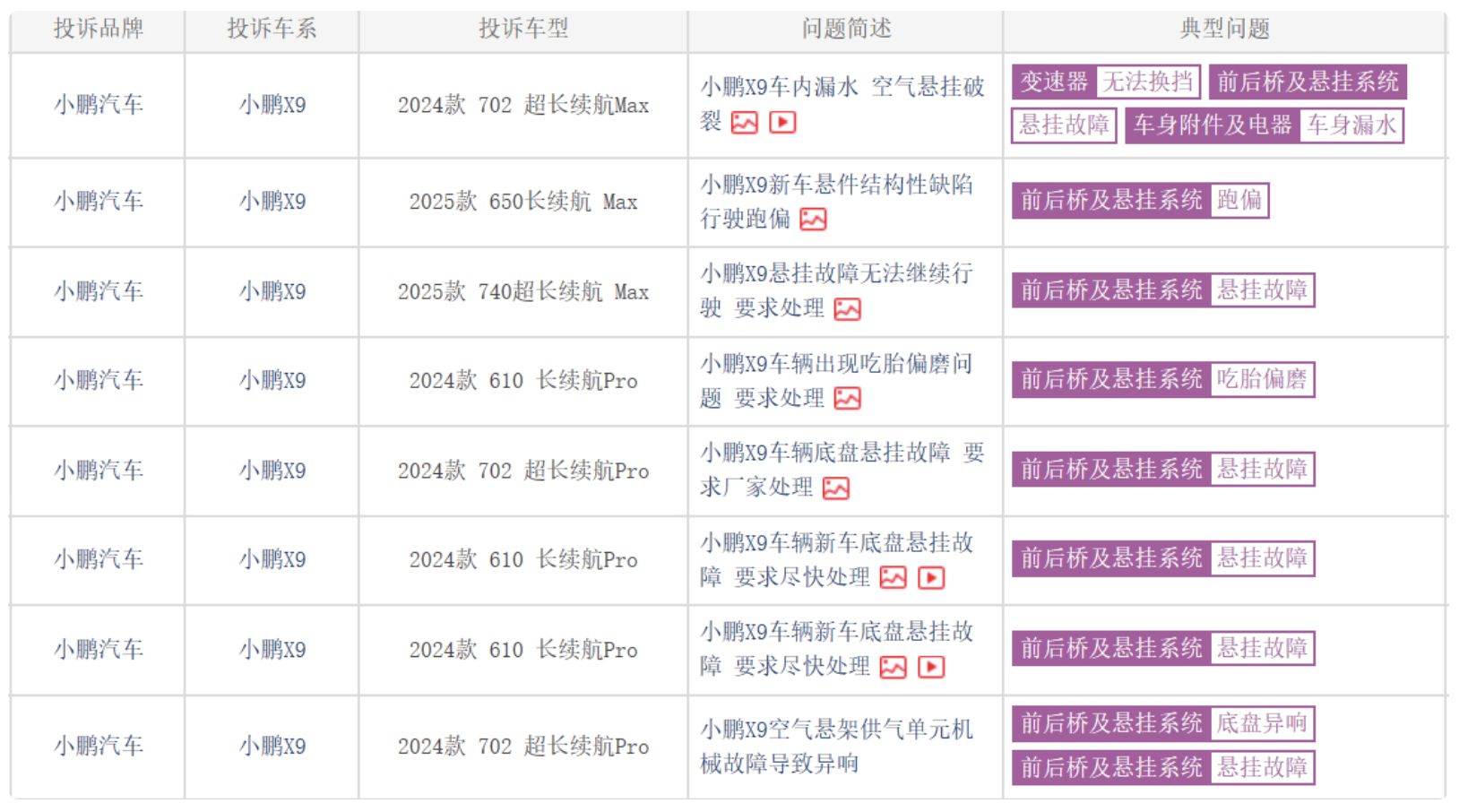Click the 投诉车系 column header

pyautogui.click(x=272, y=29)
